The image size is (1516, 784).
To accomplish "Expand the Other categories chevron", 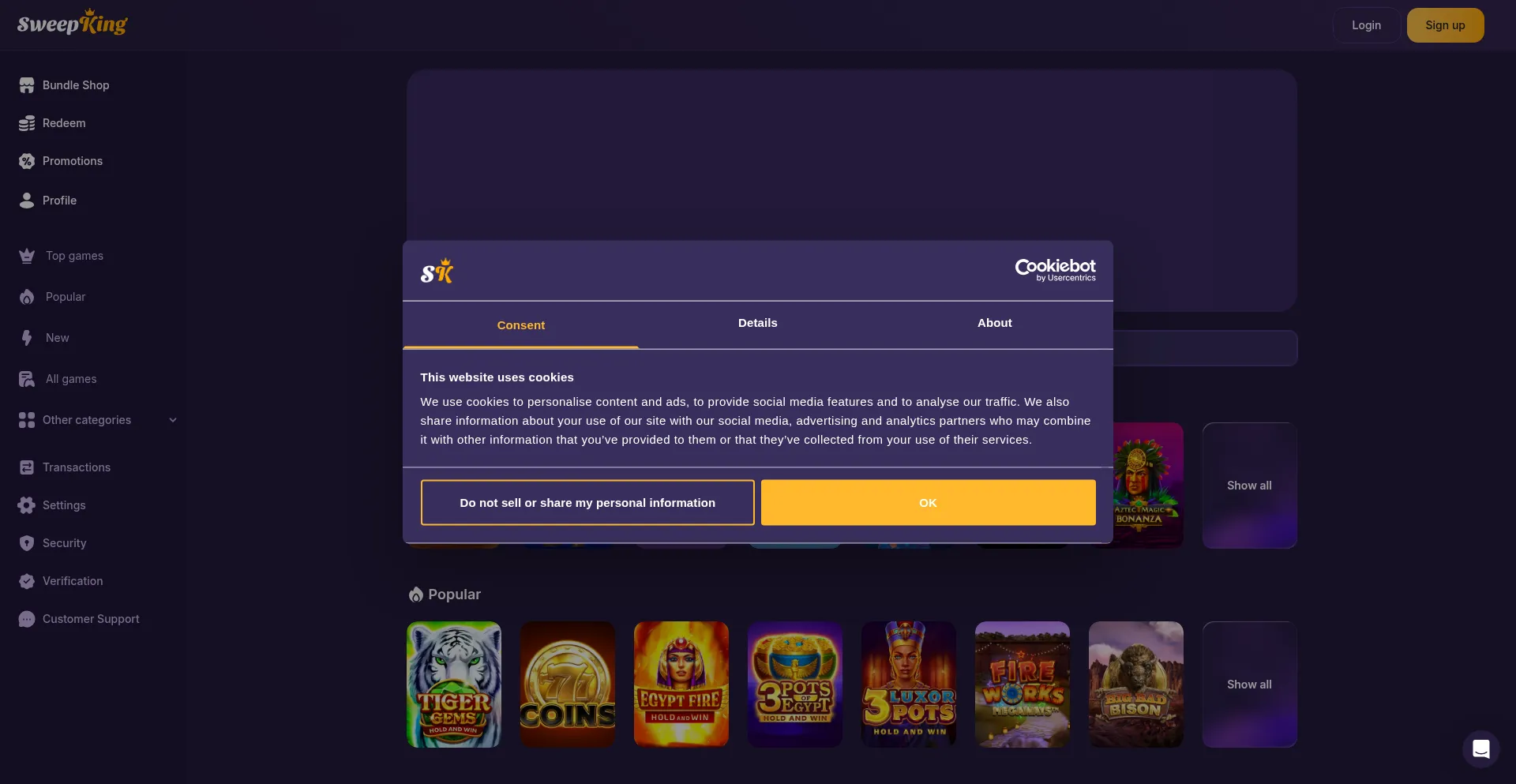I will coord(173,420).
